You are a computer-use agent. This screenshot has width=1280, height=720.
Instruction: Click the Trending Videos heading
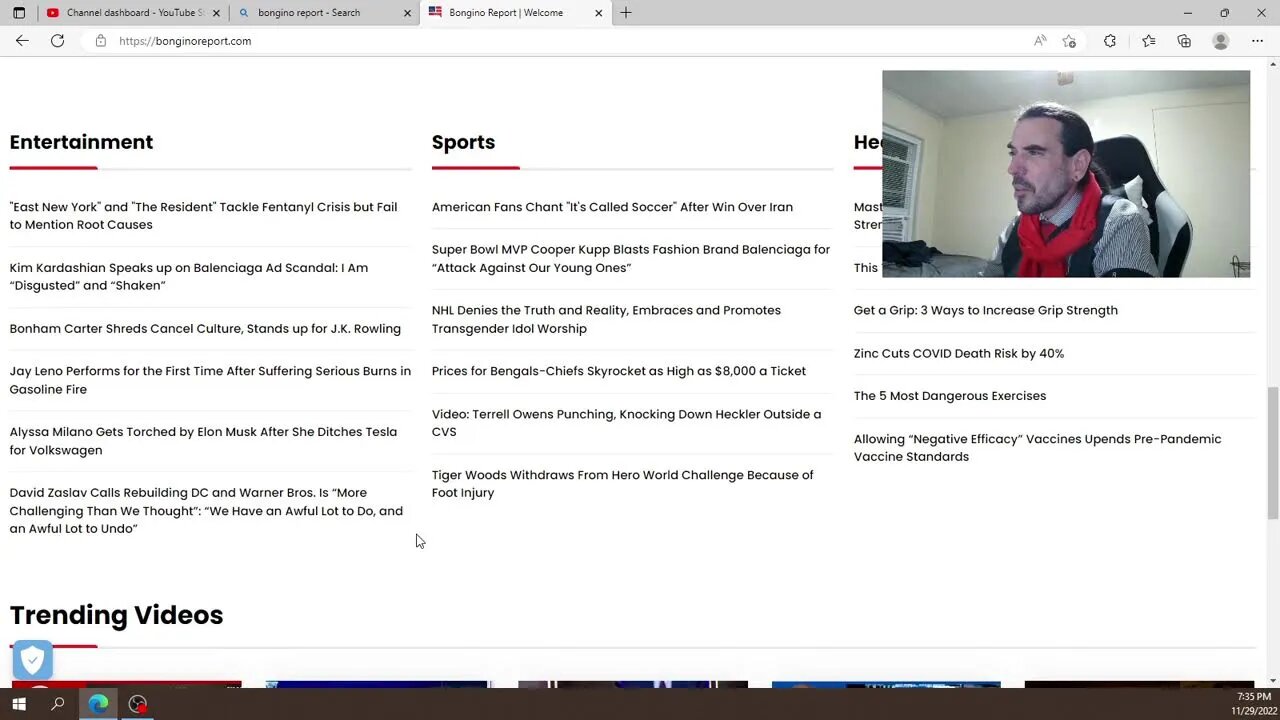116,615
